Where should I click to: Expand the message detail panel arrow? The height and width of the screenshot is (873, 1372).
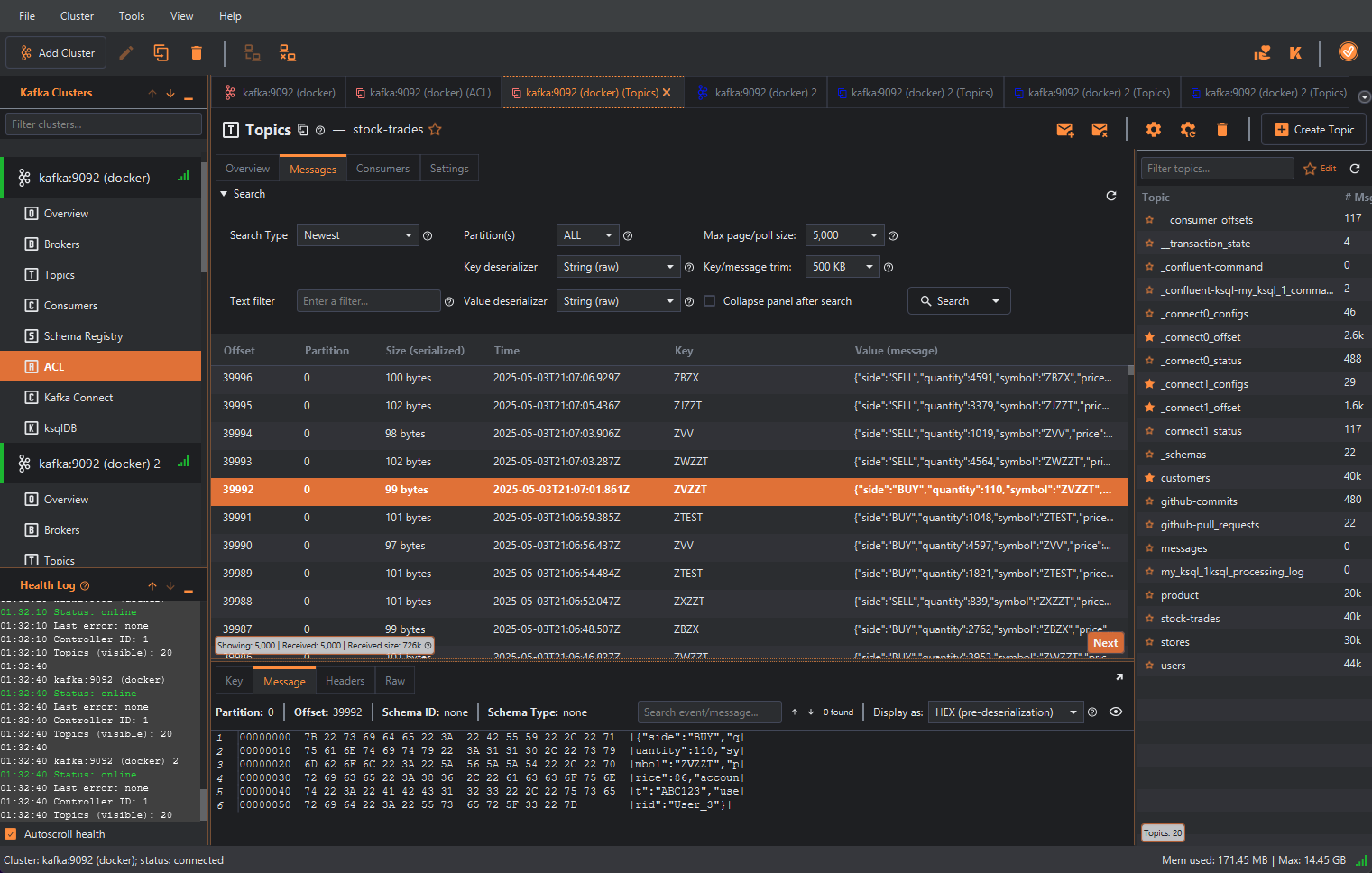[1119, 677]
